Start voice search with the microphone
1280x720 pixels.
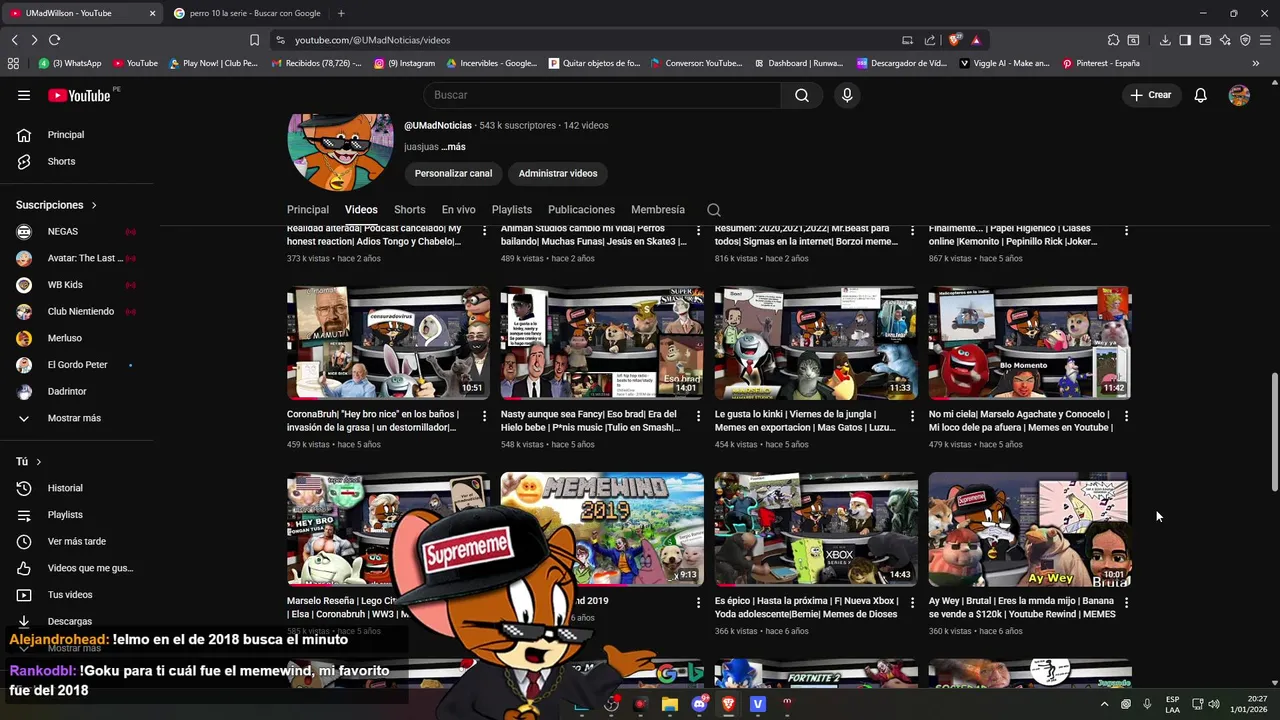click(847, 95)
